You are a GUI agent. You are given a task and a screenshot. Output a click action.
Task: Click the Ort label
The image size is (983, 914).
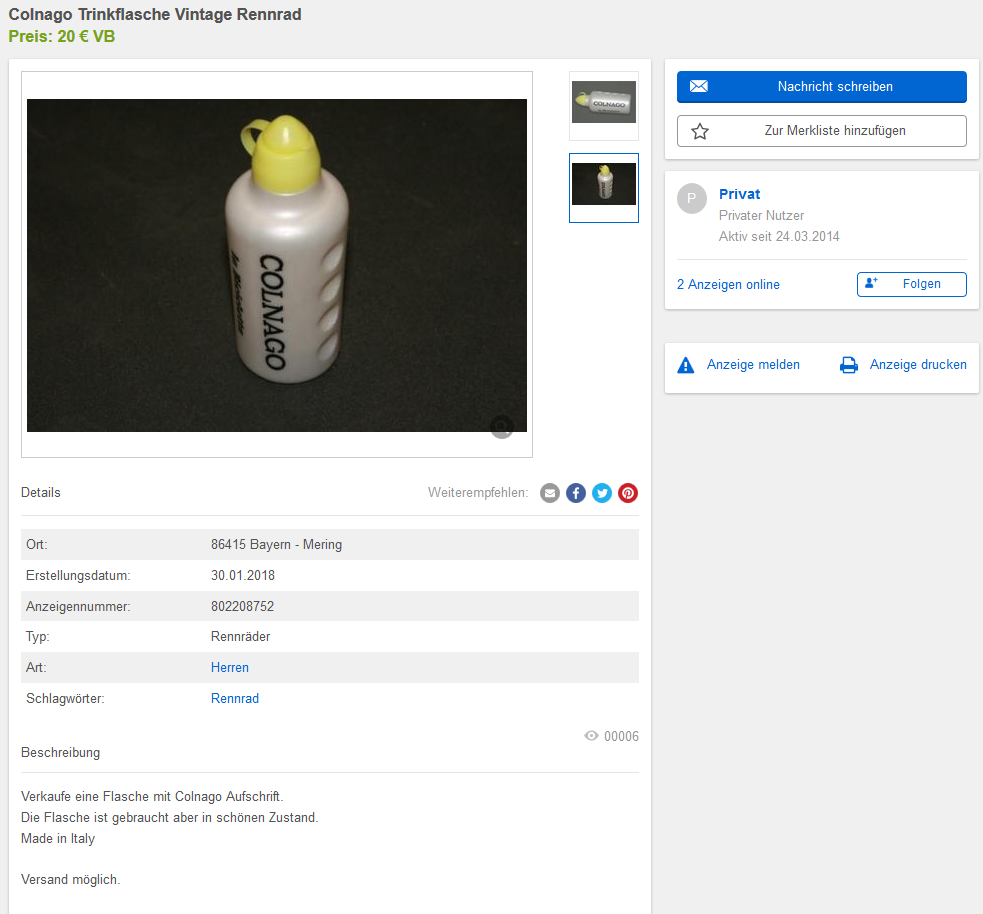[x=36, y=545]
